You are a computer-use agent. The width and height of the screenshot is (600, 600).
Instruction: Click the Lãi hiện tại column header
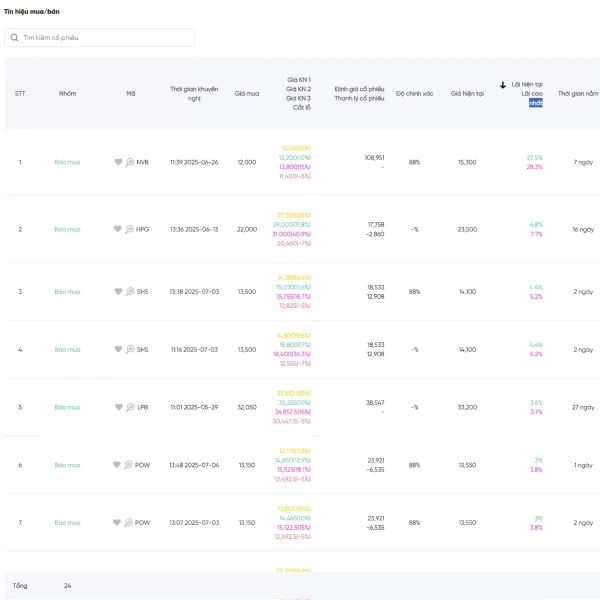tap(527, 84)
